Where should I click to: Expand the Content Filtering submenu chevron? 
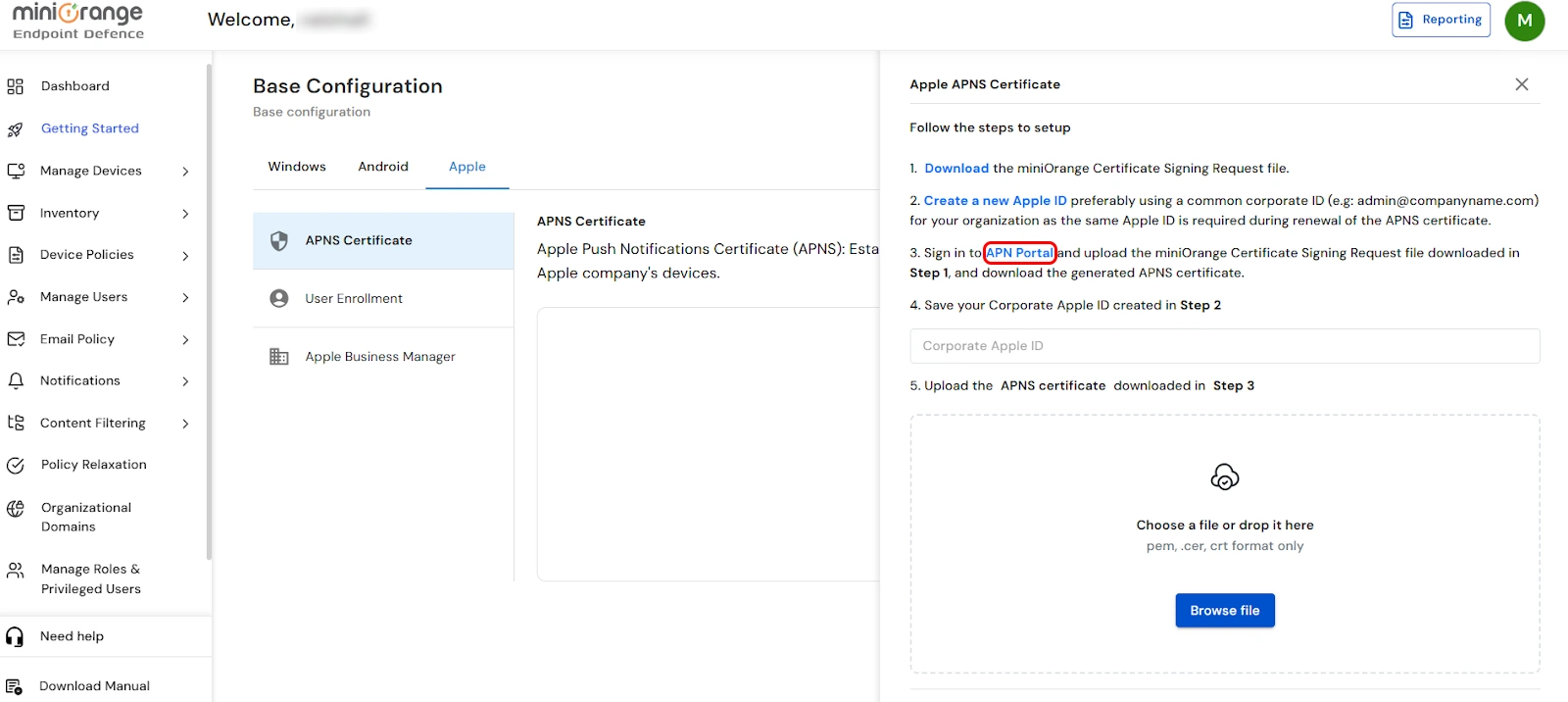[x=185, y=424]
